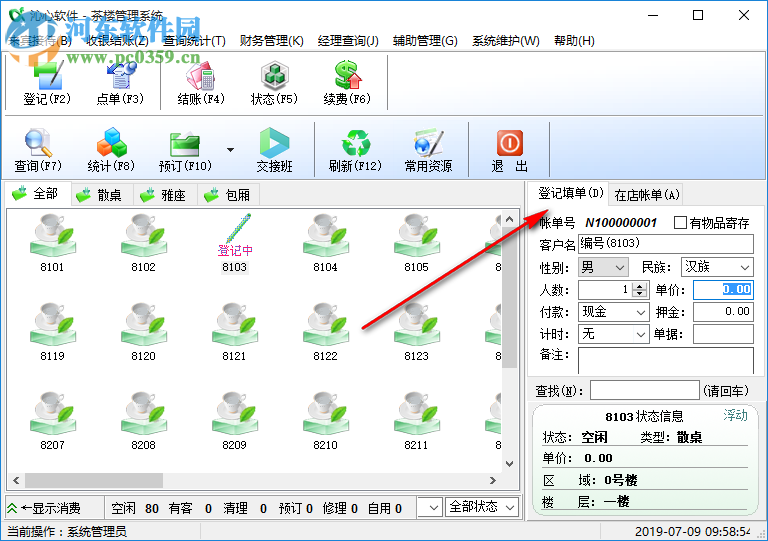Open the 帮助(H) menu
The image size is (768, 541).
click(x=574, y=41)
